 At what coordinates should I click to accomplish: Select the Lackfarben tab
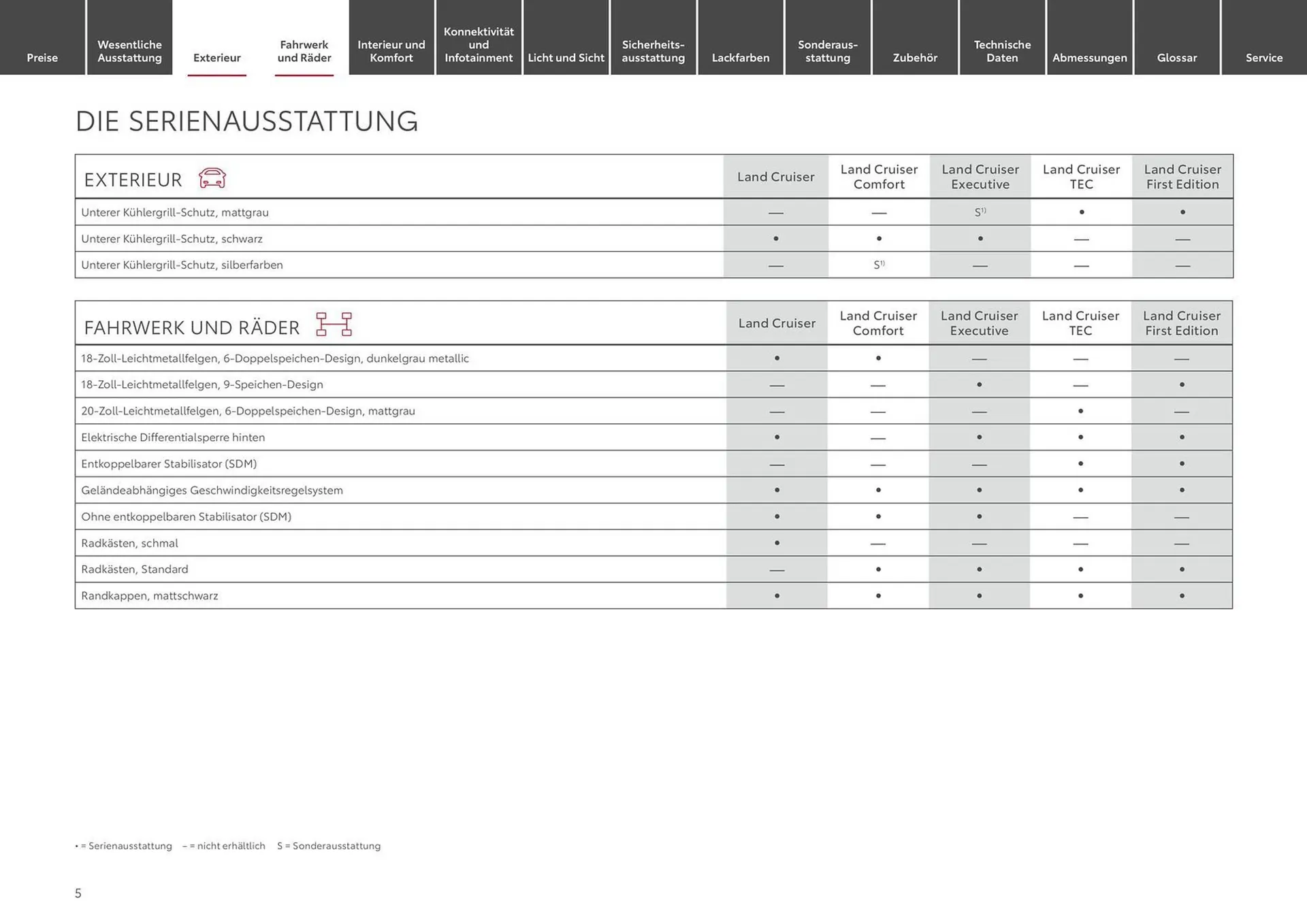pos(740,57)
